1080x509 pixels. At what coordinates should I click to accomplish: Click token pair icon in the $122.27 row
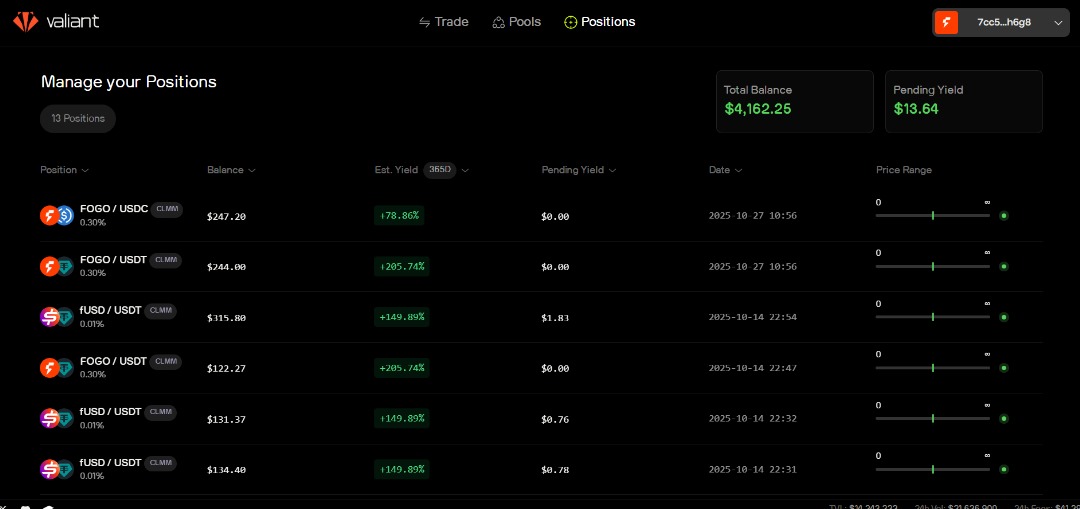pos(56,368)
